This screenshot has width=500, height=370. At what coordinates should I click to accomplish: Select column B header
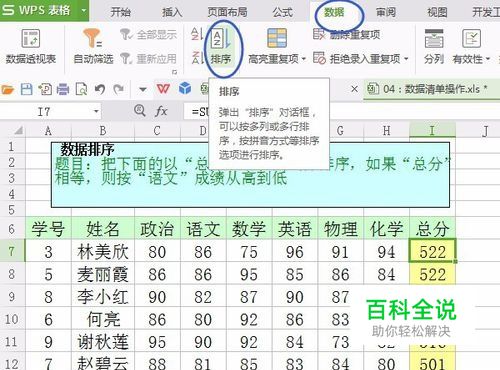(103, 131)
